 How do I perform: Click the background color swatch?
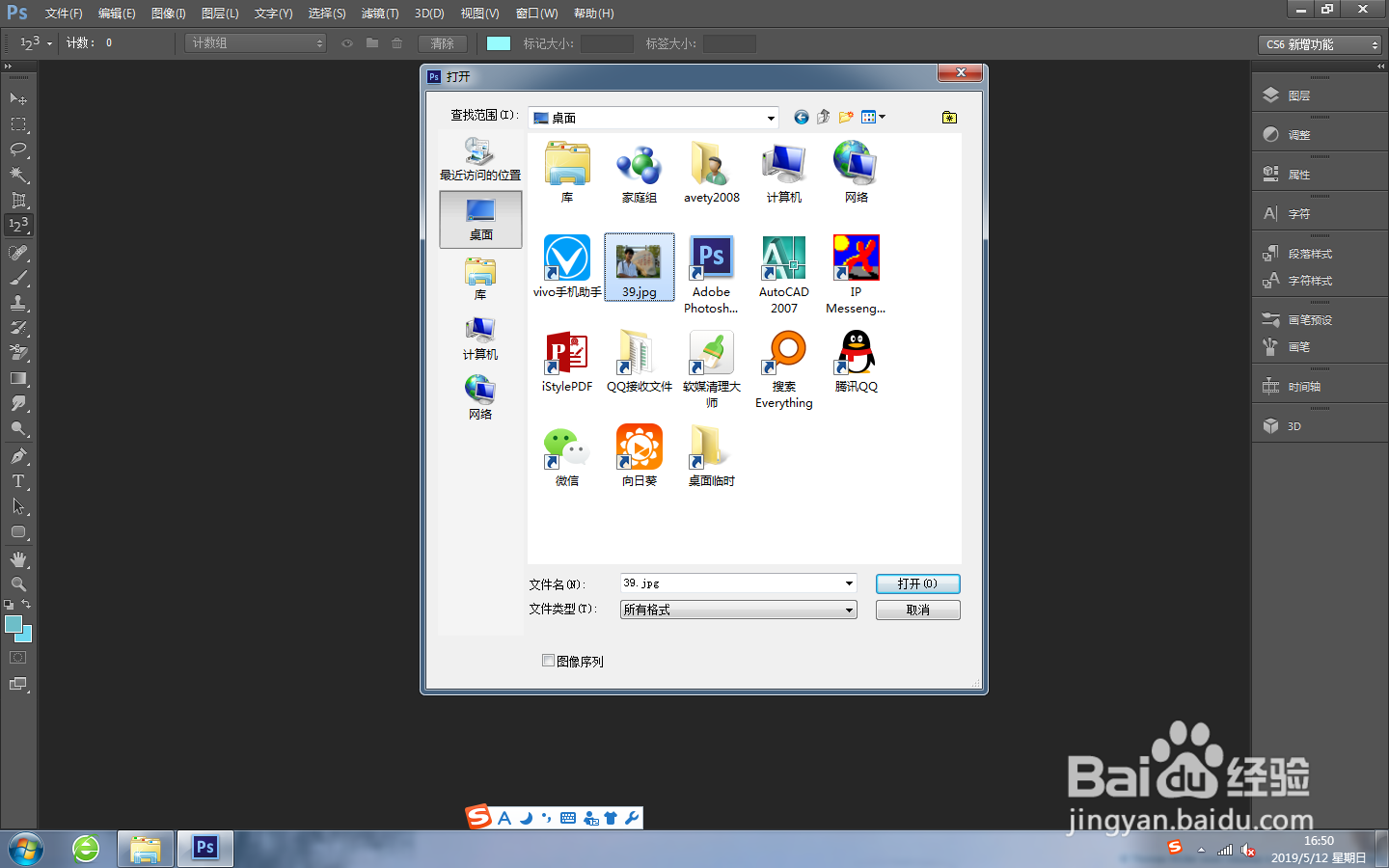coord(27,637)
